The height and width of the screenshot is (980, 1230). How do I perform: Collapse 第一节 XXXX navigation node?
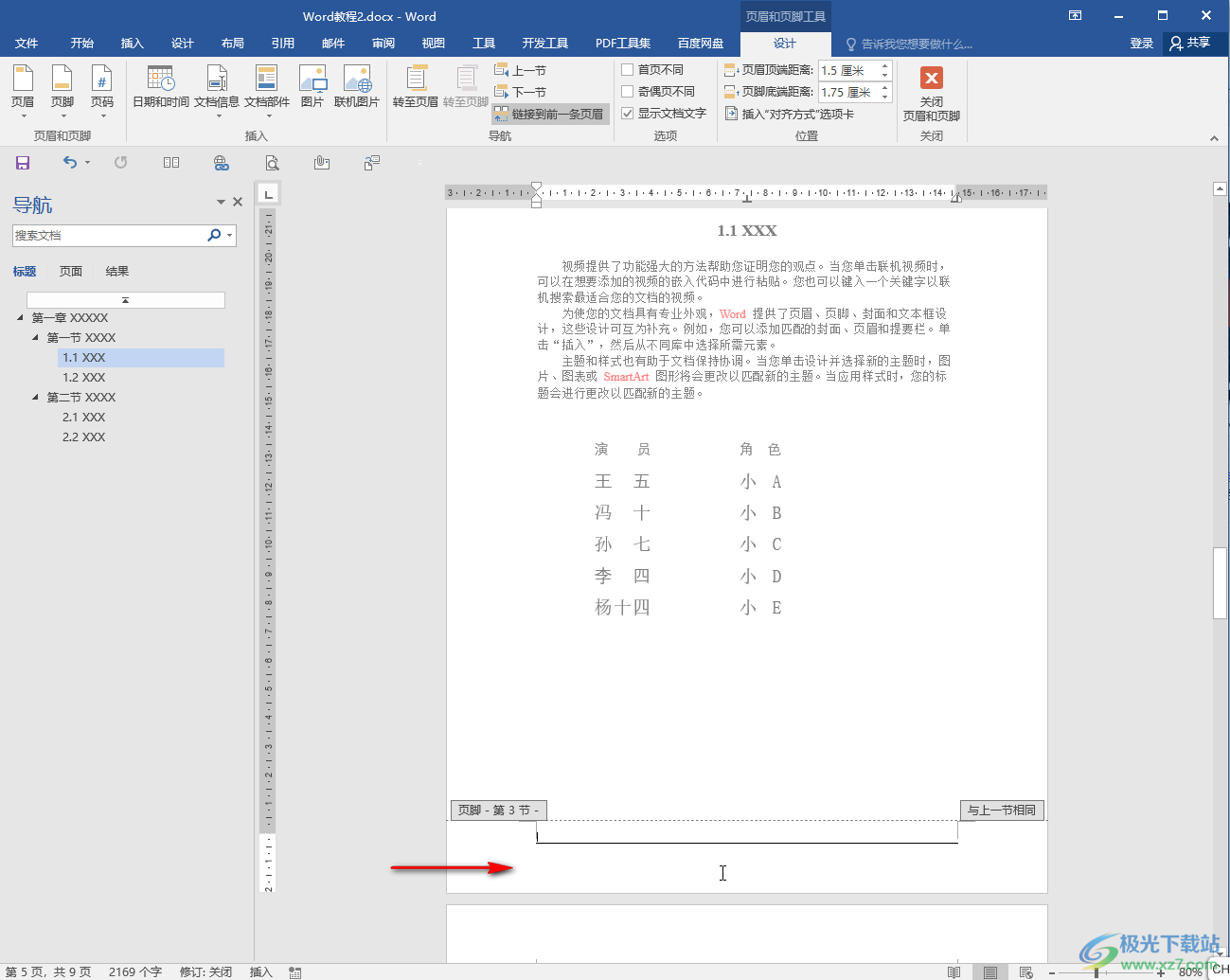point(35,337)
